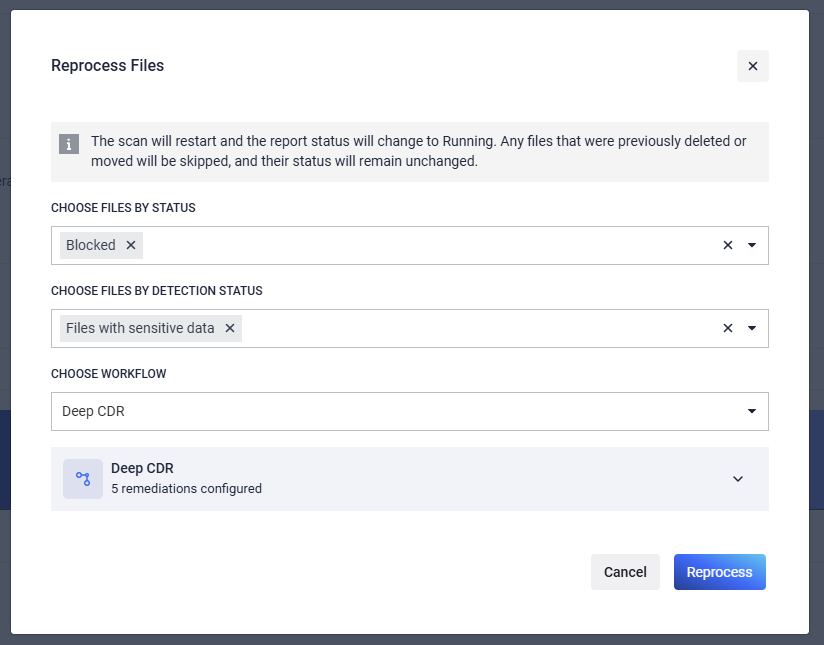Viewport: 824px width, 645px height.
Task: Clear all detection status selections
Action: click(728, 328)
